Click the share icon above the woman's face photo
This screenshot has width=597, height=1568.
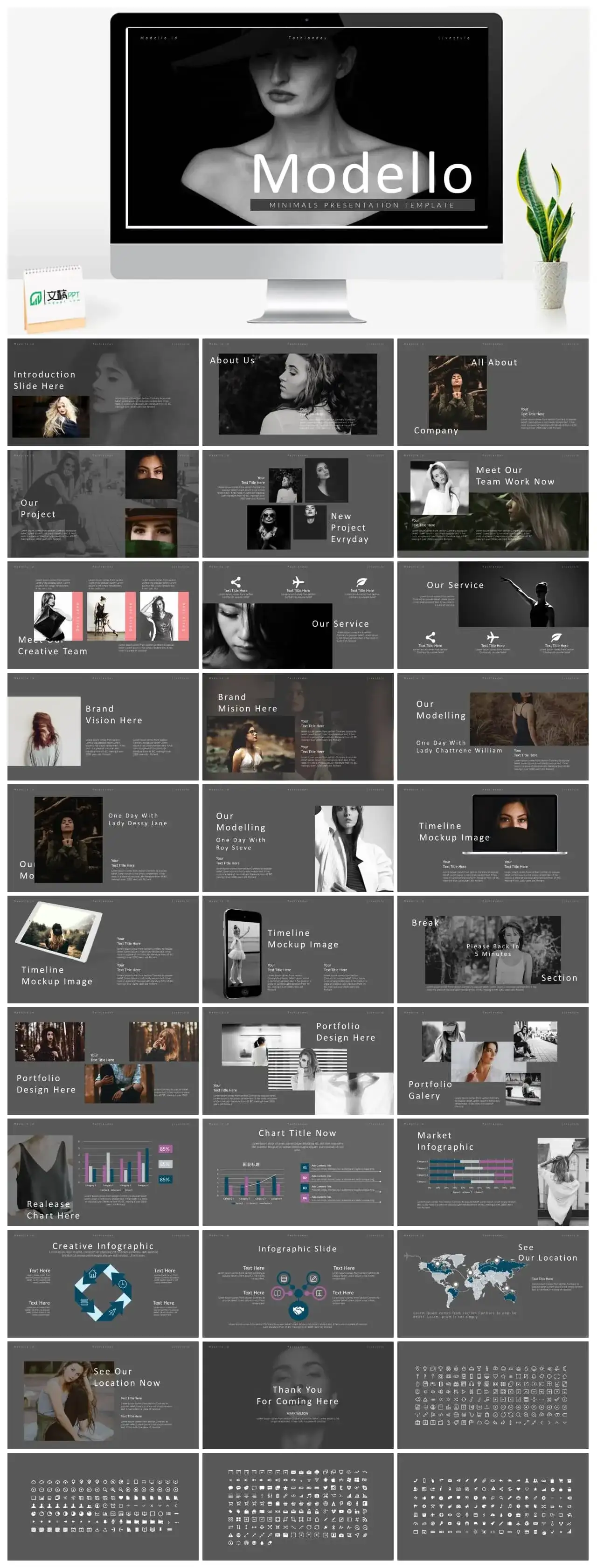pyautogui.click(x=236, y=582)
